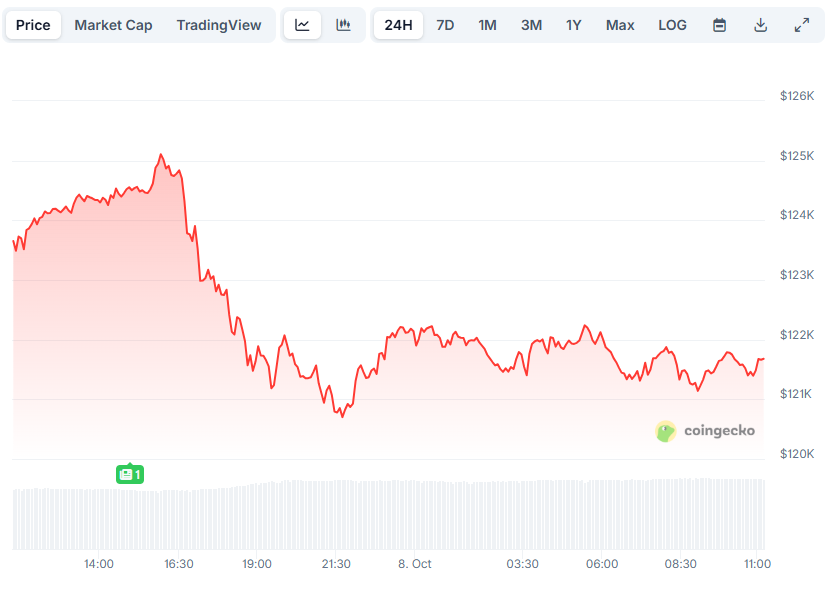This screenshot has width=830, height=591.
Task: Switch chart to 1Y range
Action: click(x=573, y=25)
